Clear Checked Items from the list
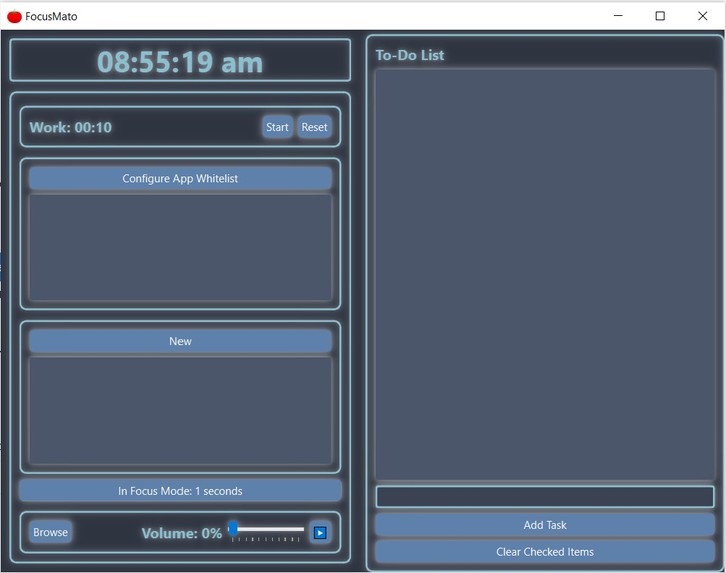This screenshot has height=573, width=726. (544, 552)
